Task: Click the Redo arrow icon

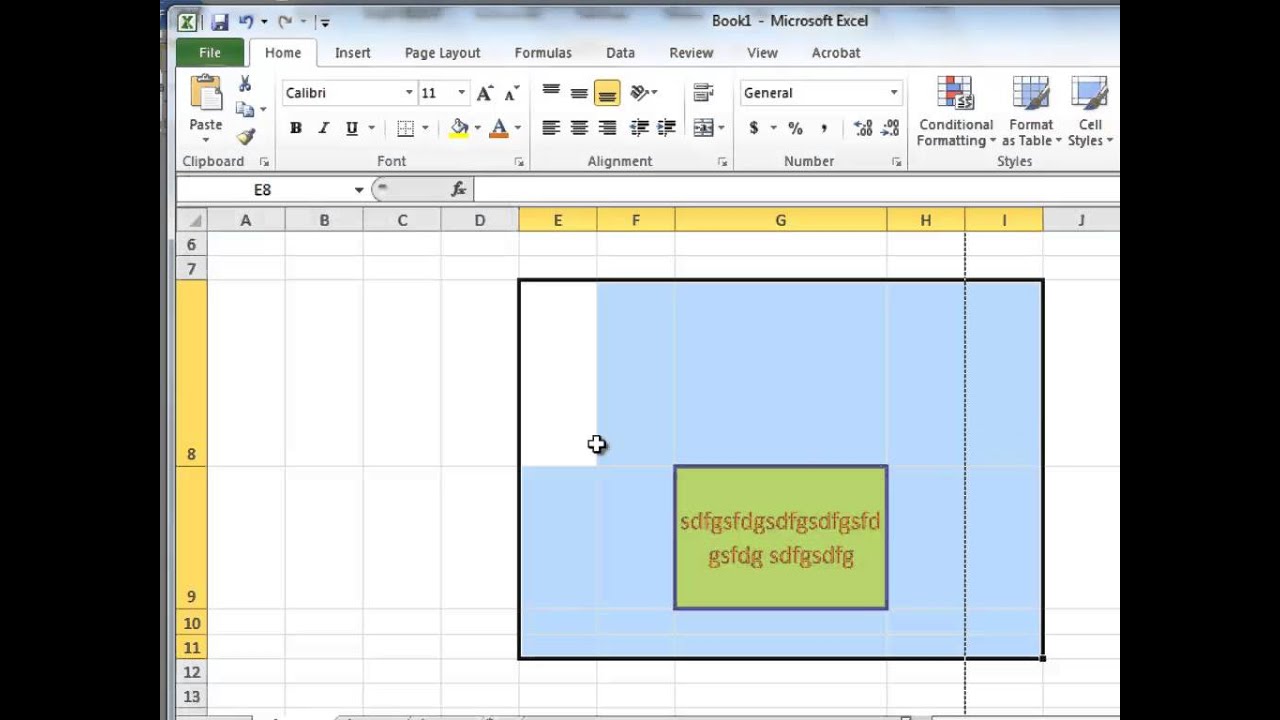Action: coord(285,21)
